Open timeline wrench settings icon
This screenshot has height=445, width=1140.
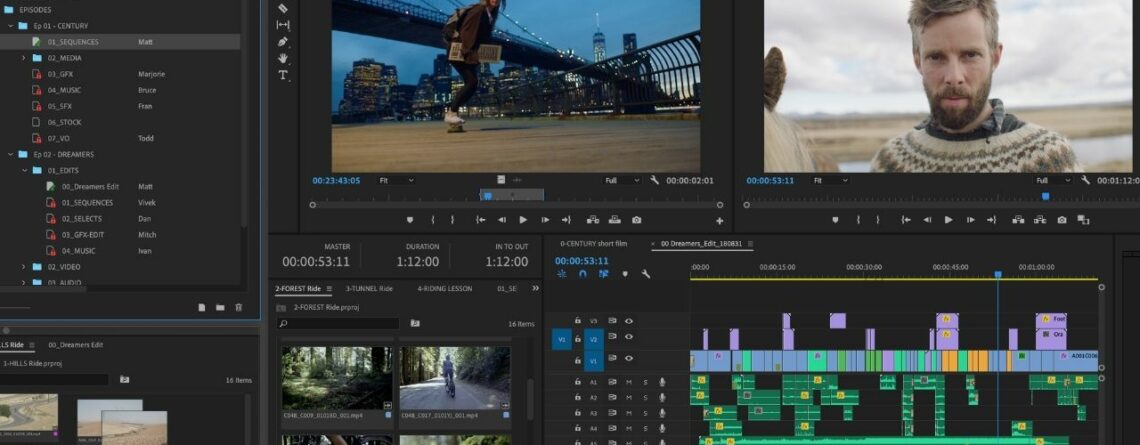tap(646, 274)
